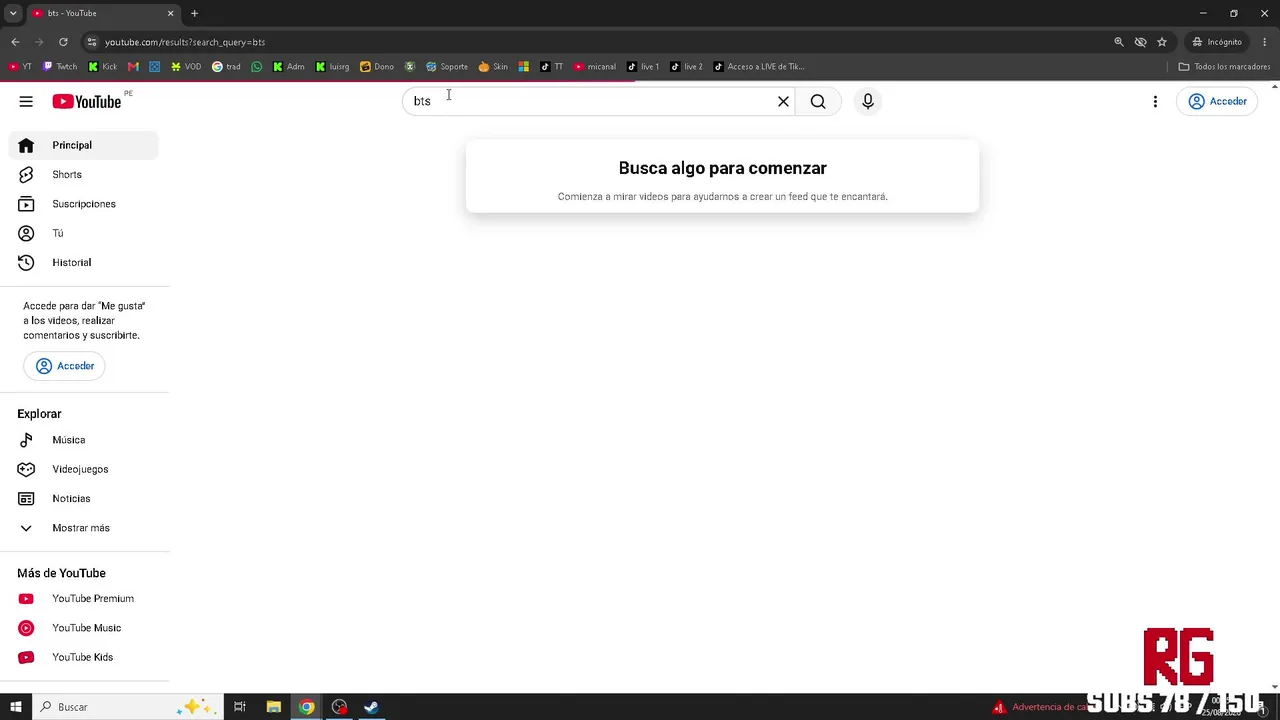Open Historial in sidebar
This screenshot has height=720, width=1280.
pyautogui.click(x=84, y=262)
